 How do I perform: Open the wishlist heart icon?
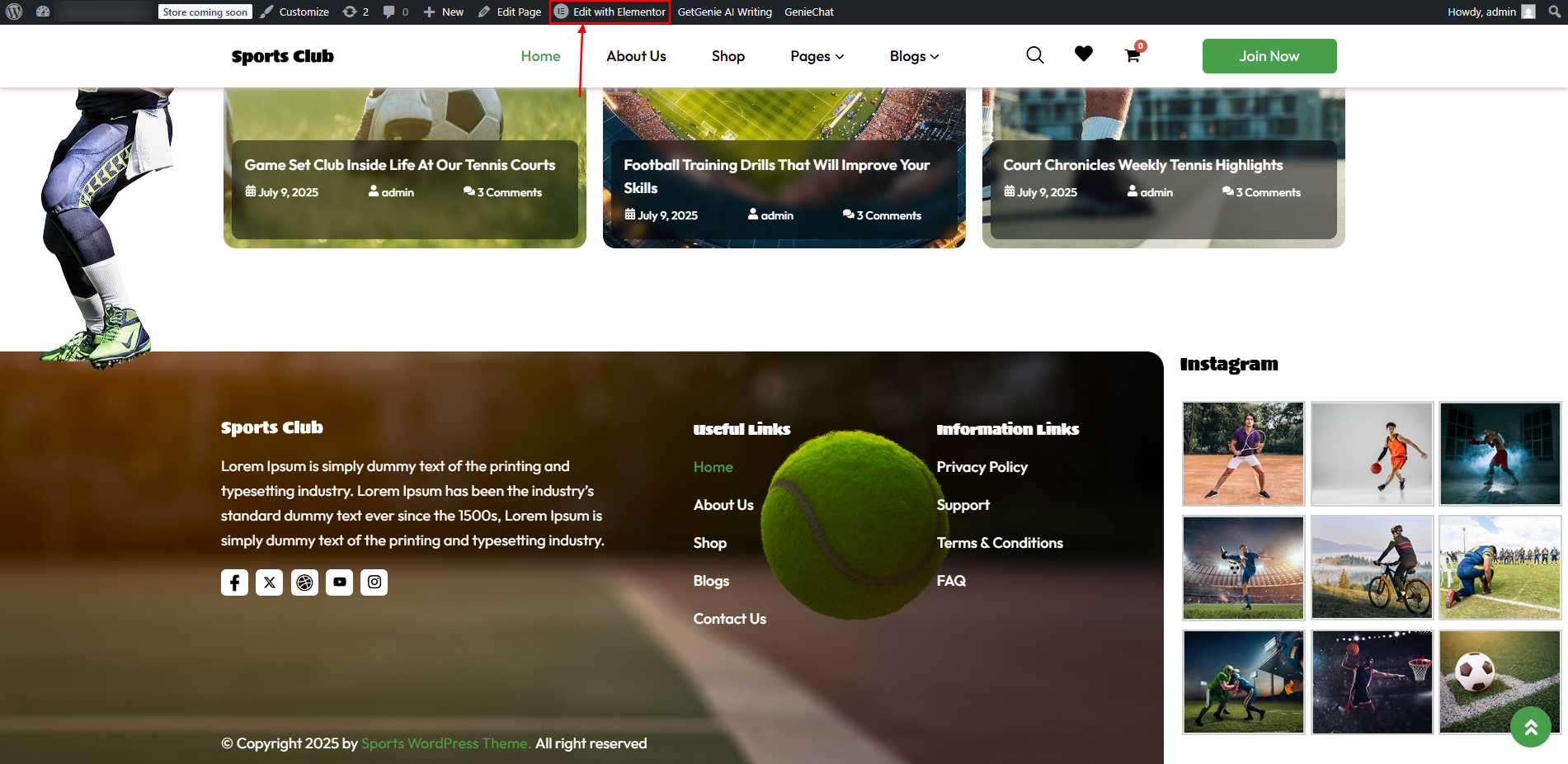1084,54
